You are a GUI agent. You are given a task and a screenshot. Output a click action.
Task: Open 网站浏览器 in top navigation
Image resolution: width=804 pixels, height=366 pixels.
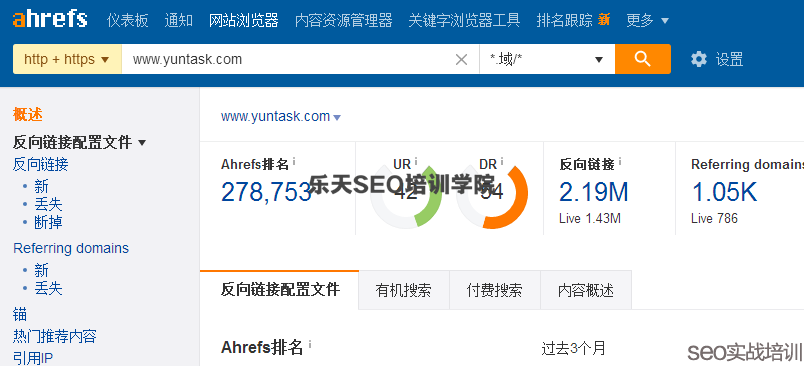point(244,21)
